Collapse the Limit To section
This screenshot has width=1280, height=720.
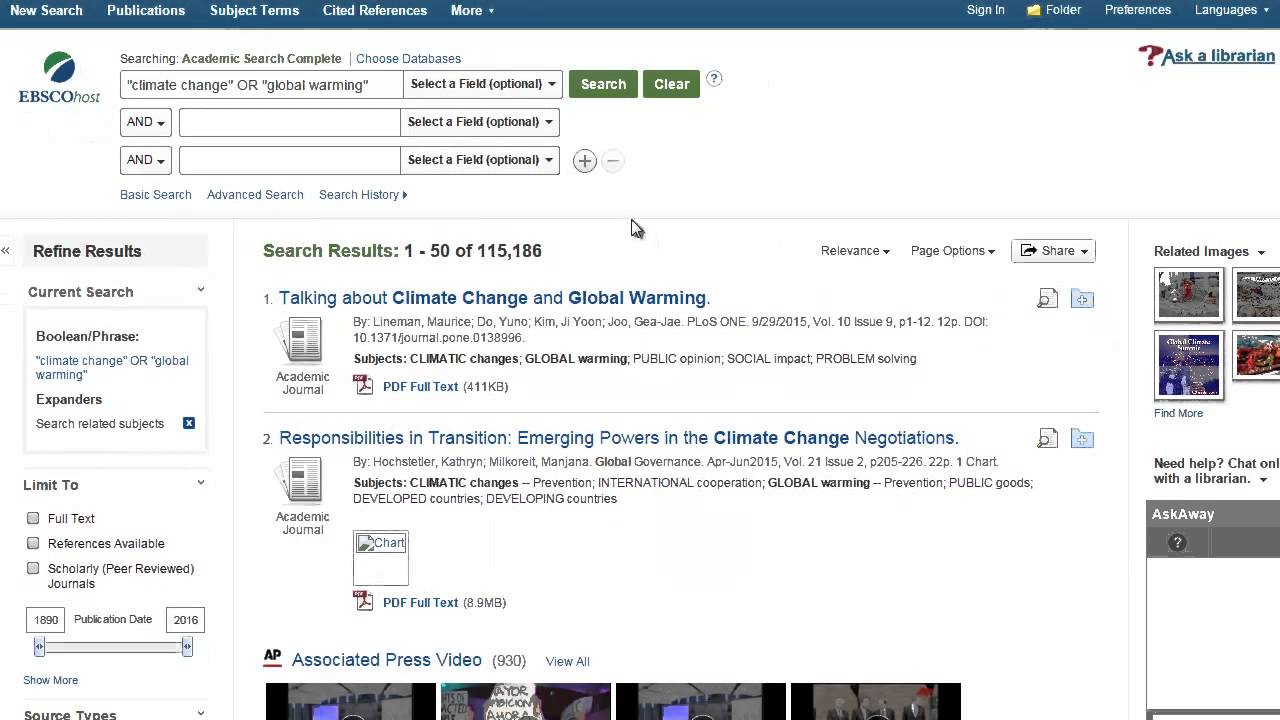tap(201, 483)
